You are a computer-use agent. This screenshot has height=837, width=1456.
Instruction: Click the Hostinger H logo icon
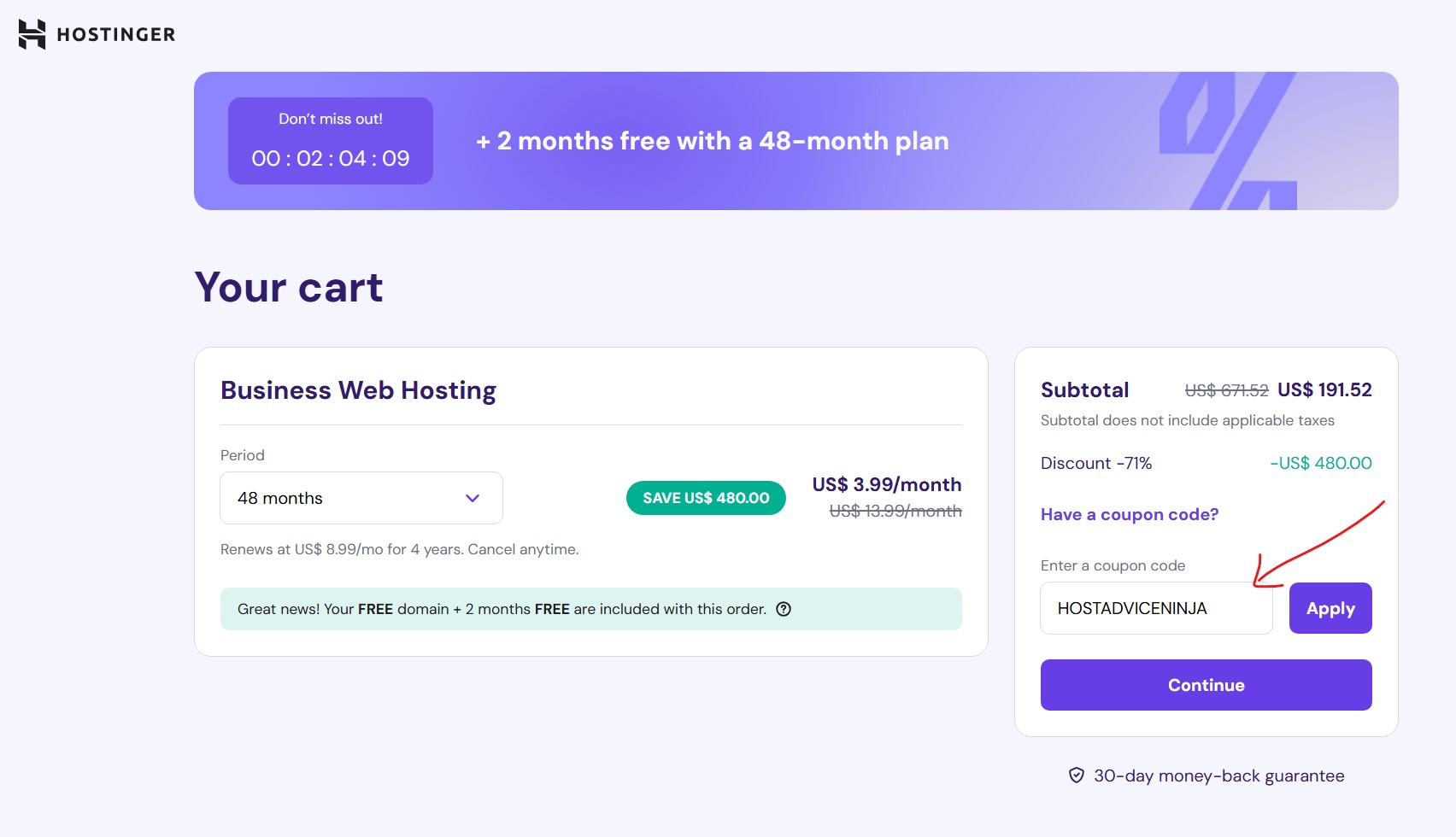32,34
